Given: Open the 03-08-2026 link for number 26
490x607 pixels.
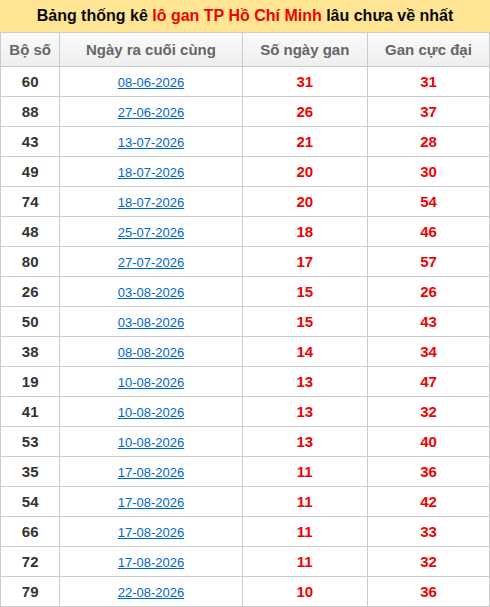Looking at the screenshot, I should [x=151, y=292].
